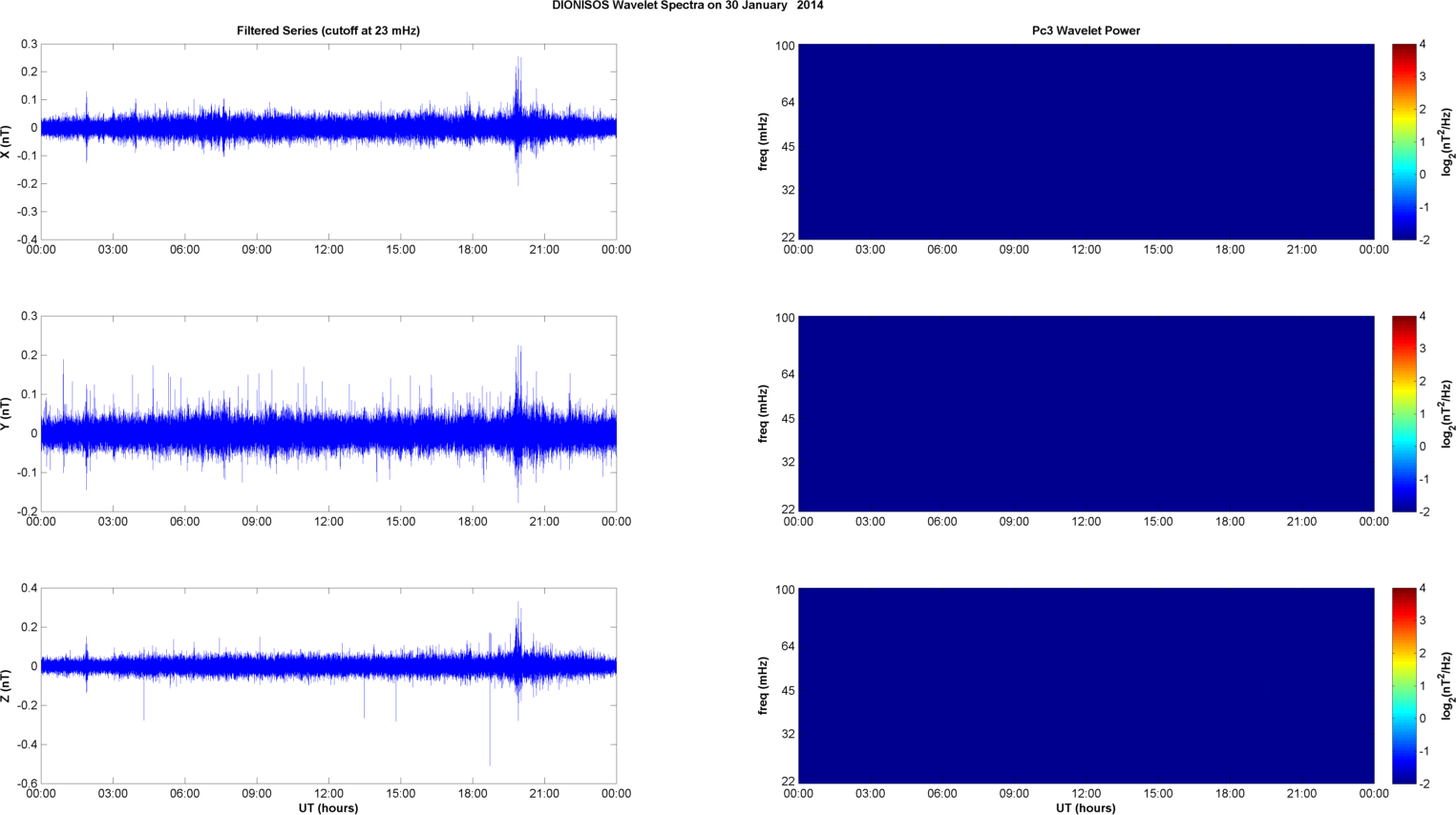Click the "X (nT)" axis label
1456x815 pixels.
click(7, 141)
